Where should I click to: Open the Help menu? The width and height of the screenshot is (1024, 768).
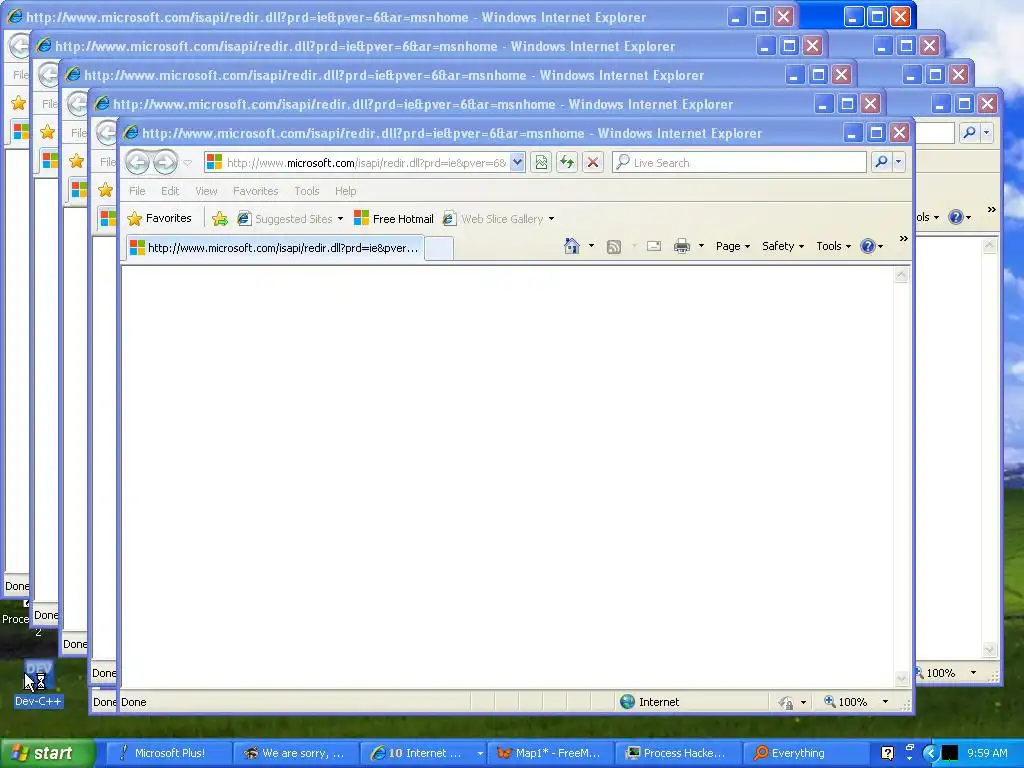(x=345, y=191)
